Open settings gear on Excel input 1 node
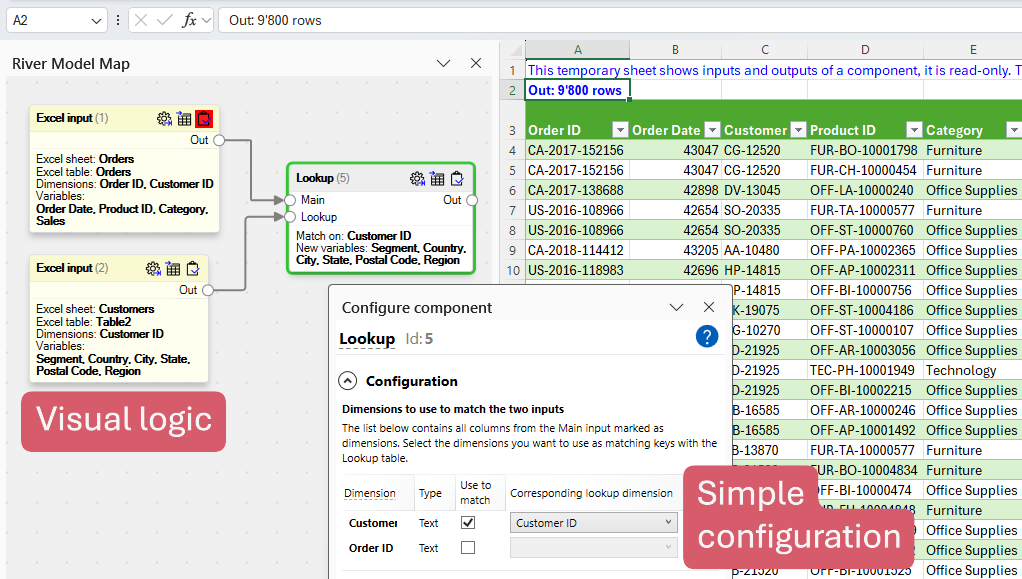This screenshot has width=1022, height=579. click(165, 119)
